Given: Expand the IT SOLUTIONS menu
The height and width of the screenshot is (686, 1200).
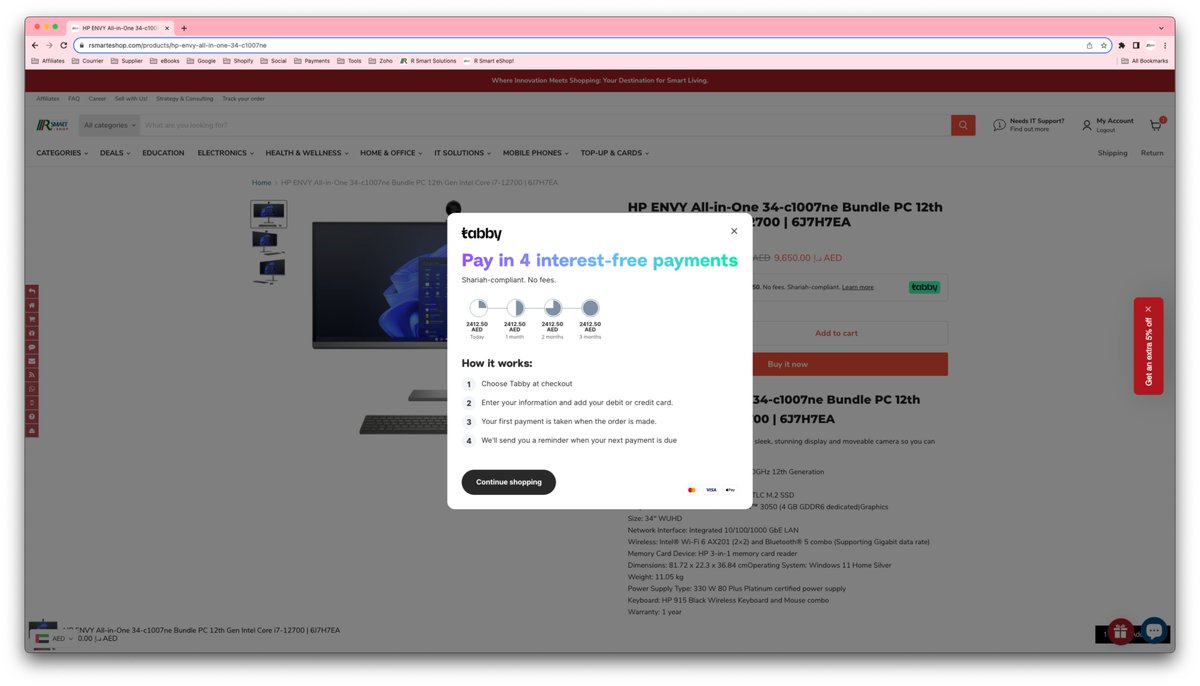Looking at the screenshot, I should click(x=462, y=153).
